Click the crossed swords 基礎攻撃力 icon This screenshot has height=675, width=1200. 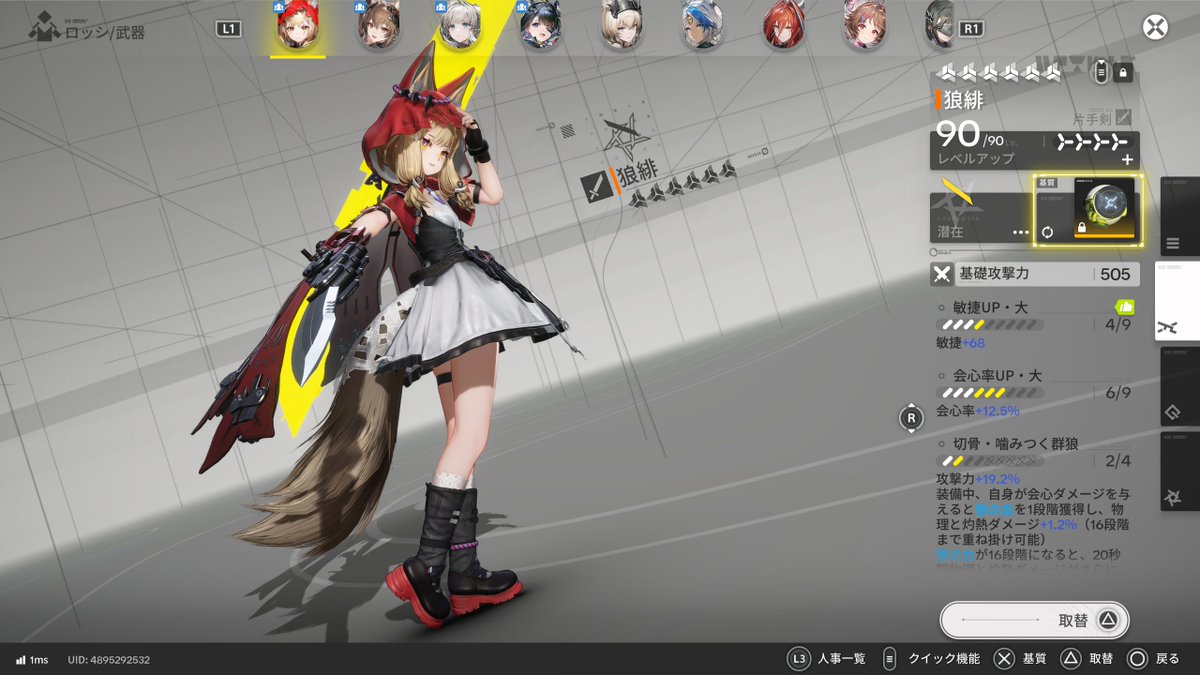pyautogui.click(x=941, y=274)
